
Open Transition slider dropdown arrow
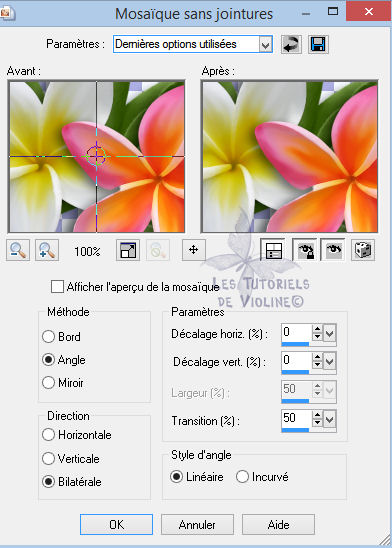click(329, 419)
